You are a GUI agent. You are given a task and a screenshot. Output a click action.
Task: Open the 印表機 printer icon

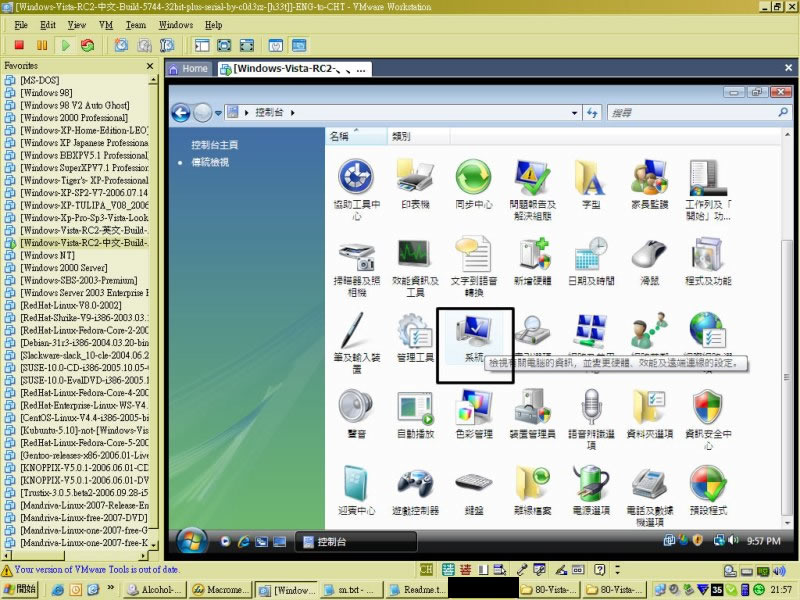coord(415,184)
